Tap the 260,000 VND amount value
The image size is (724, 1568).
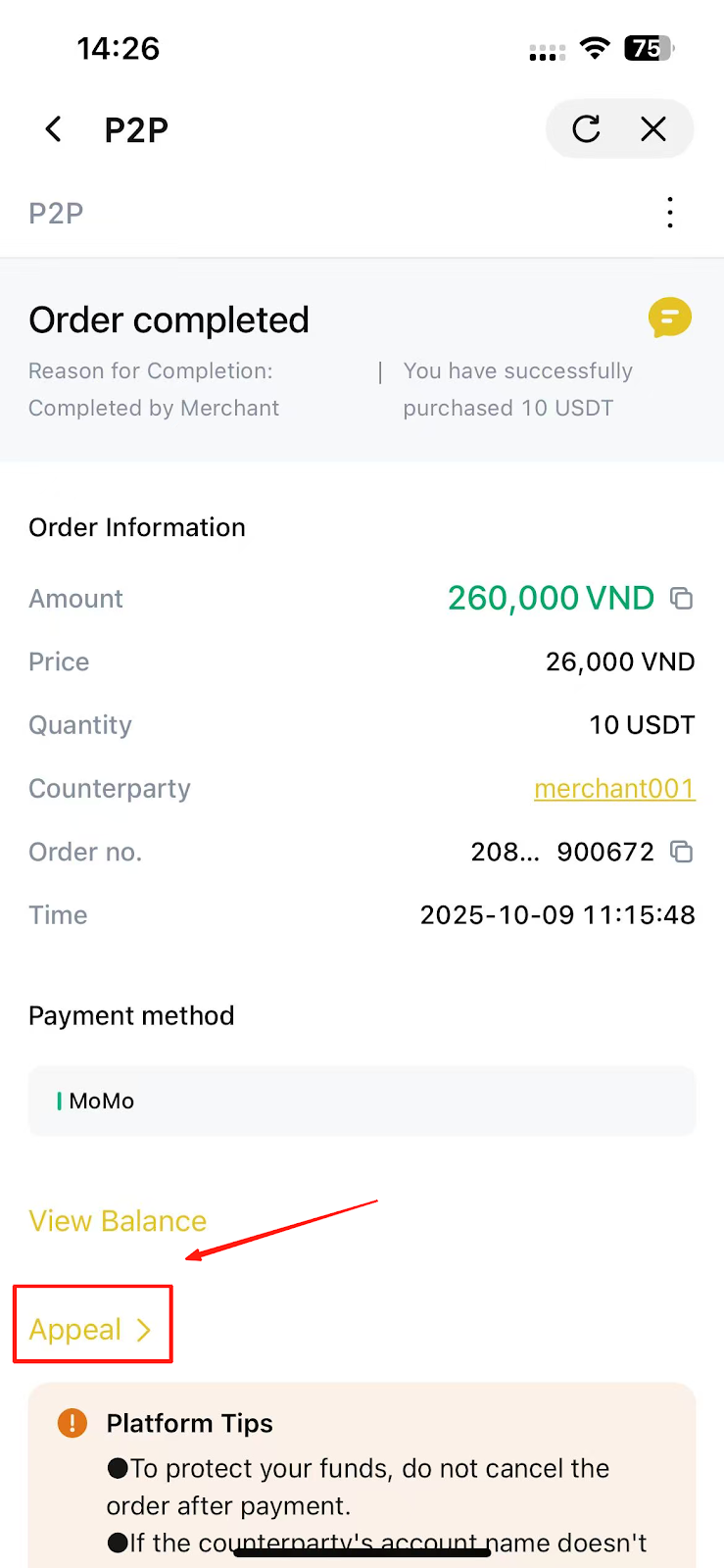click(551, 598)
